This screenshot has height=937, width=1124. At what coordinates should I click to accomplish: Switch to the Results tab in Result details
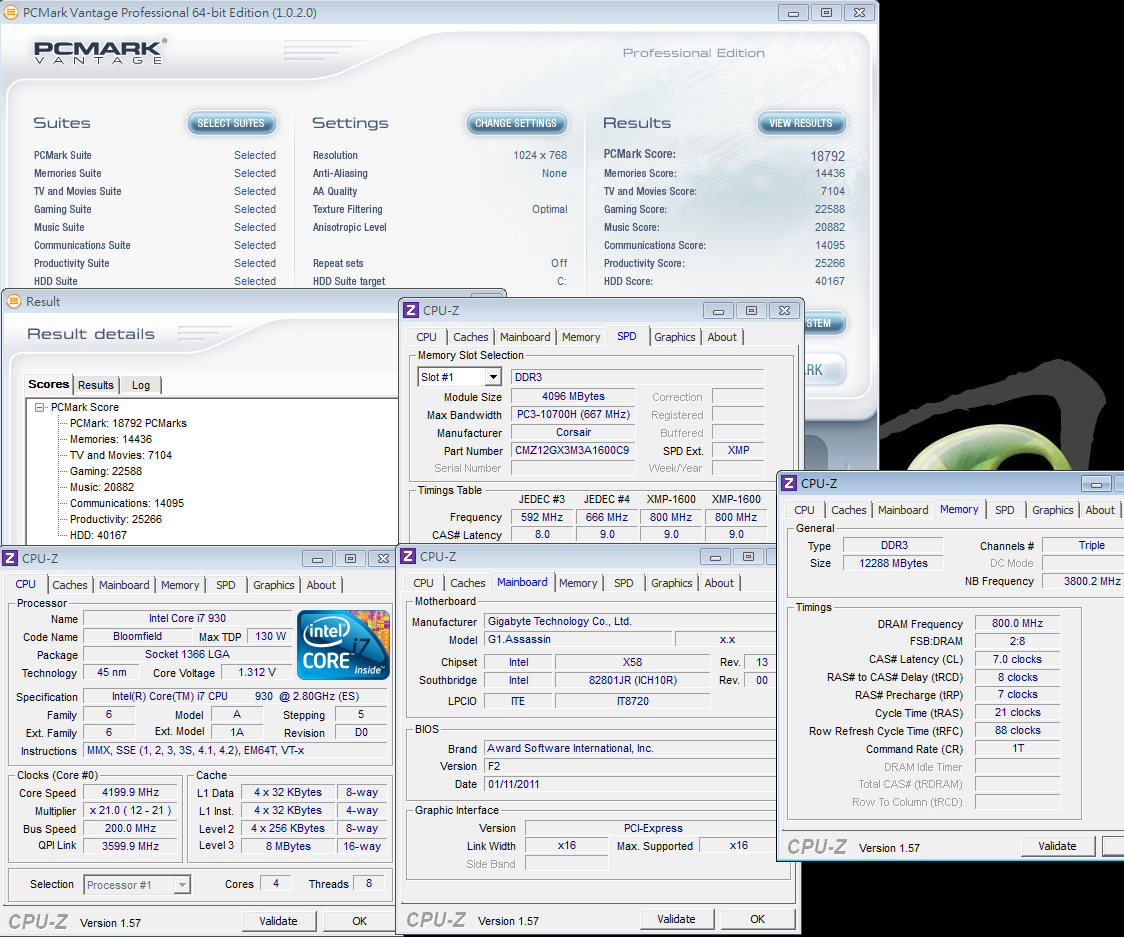[x=96, y=385]
